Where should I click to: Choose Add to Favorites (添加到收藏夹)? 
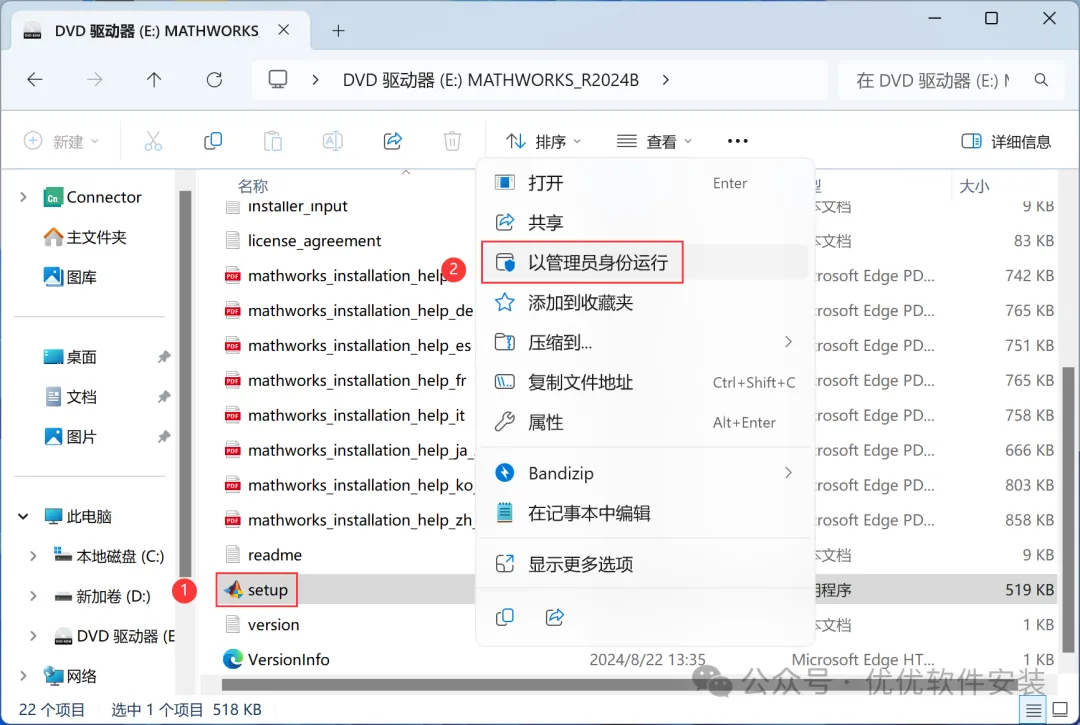click(644, 302)
